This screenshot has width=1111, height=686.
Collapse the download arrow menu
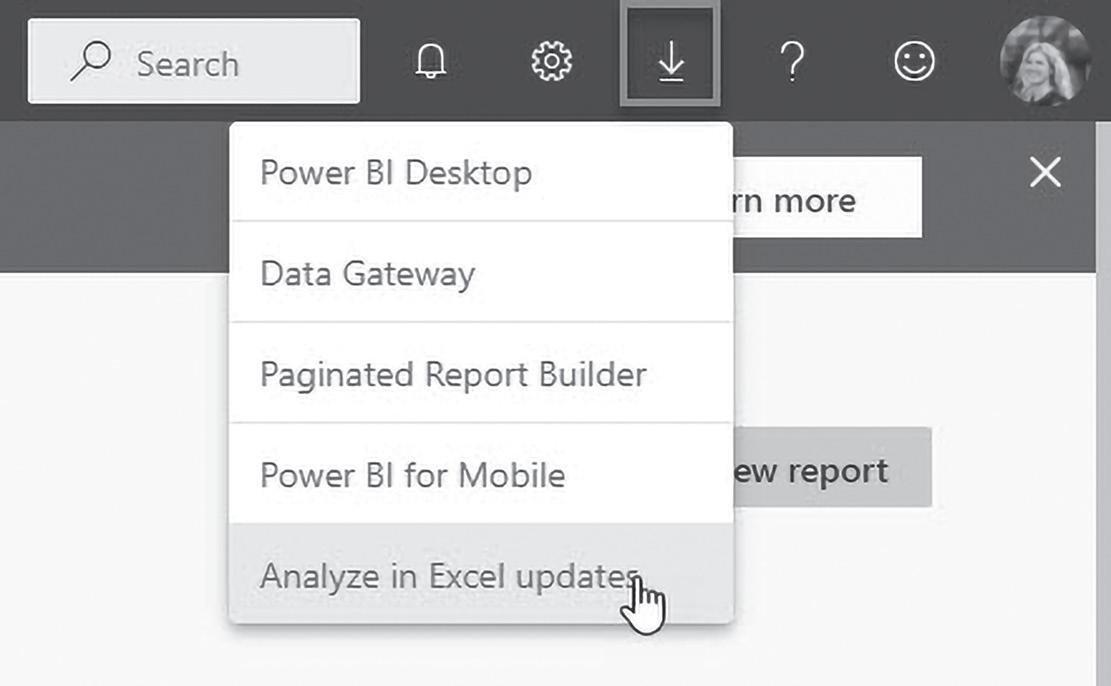(670, 63)
